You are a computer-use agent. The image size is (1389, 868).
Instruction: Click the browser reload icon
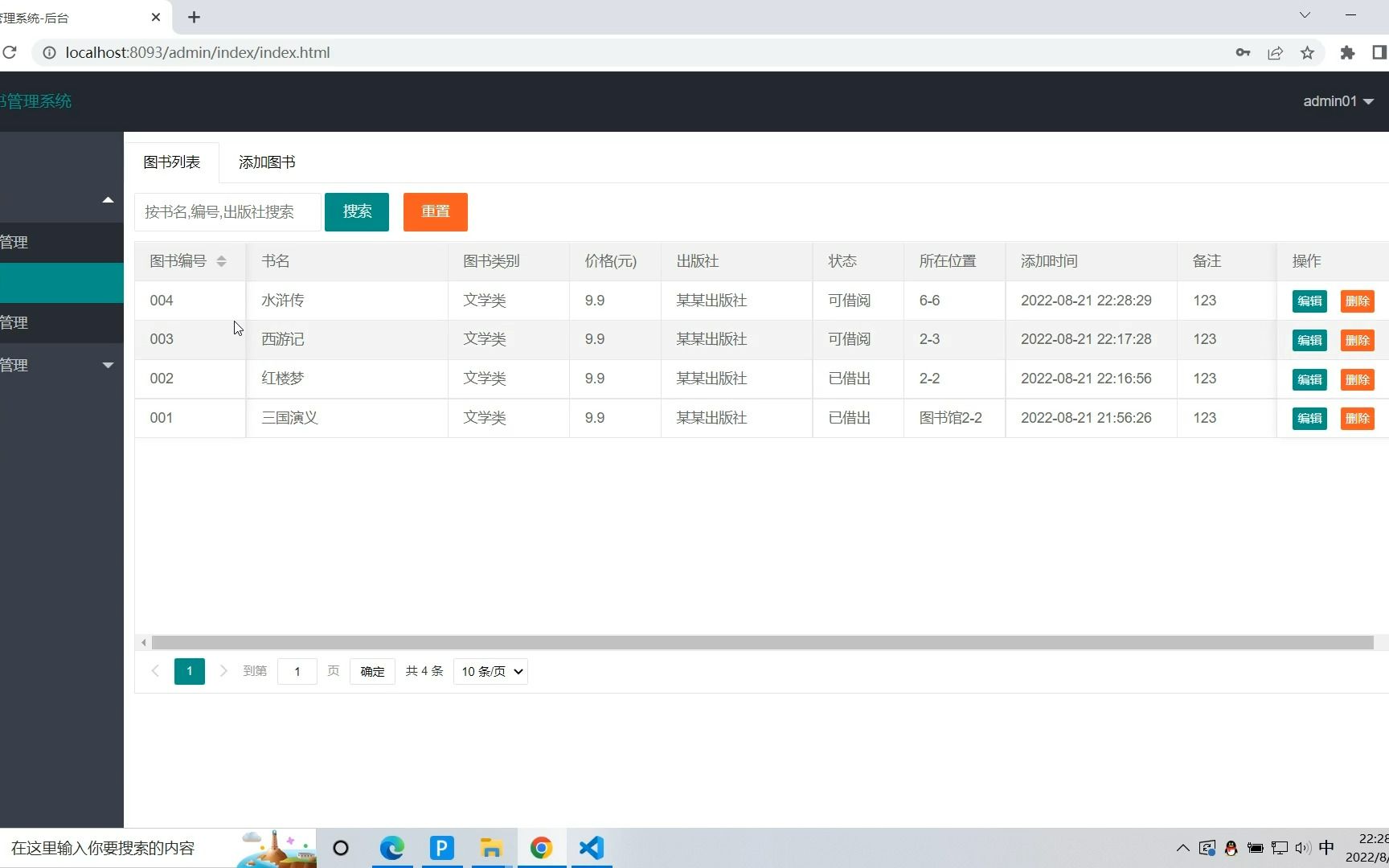coord(10,52)
